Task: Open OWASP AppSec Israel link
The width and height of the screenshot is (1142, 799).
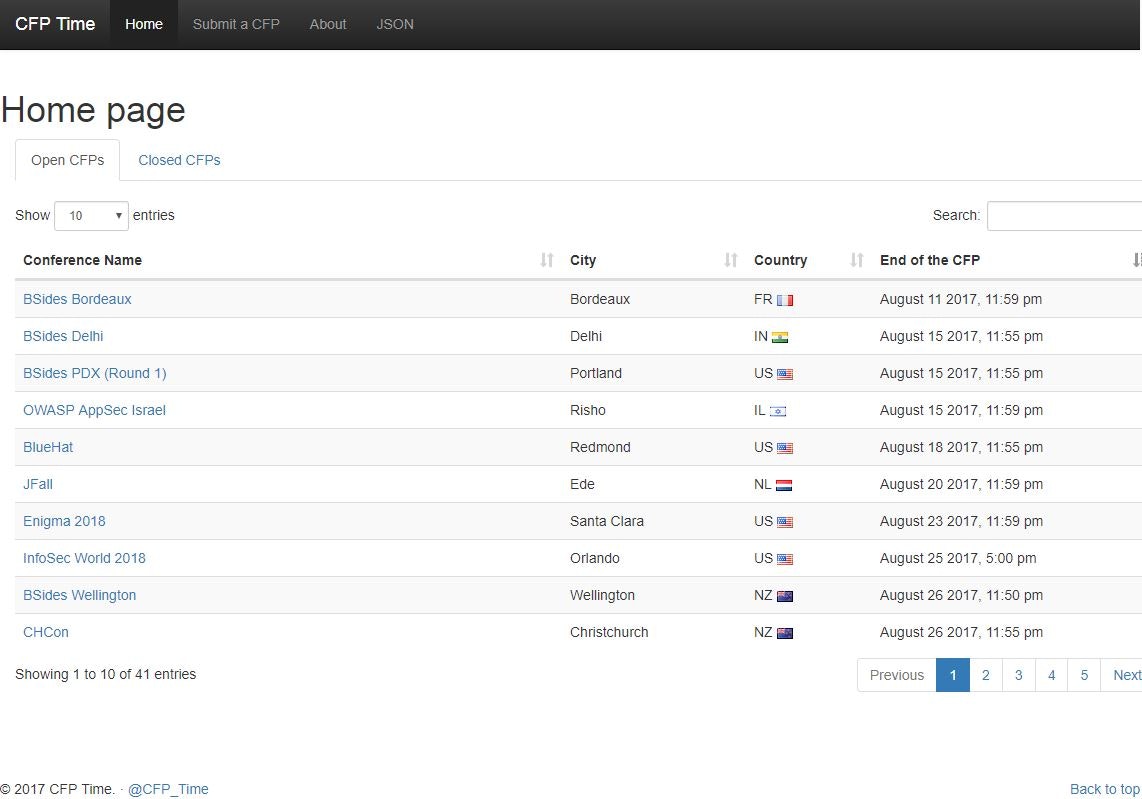Action: pos(95,411)
